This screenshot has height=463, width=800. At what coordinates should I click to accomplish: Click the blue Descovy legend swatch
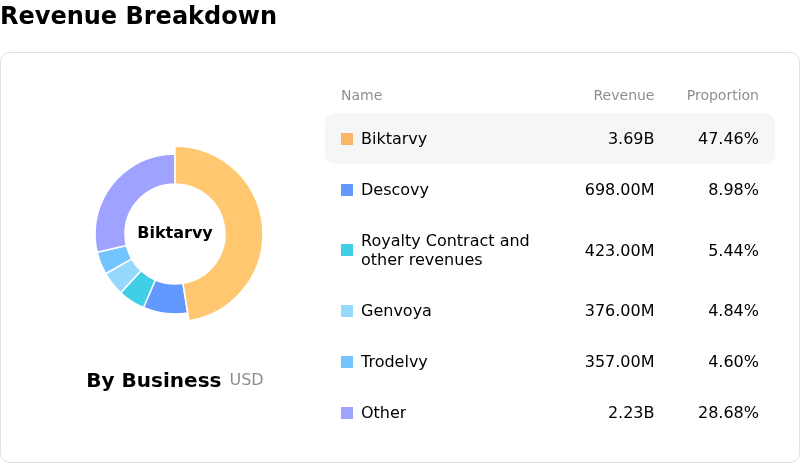pyautogui.click(x=347, y=190)
